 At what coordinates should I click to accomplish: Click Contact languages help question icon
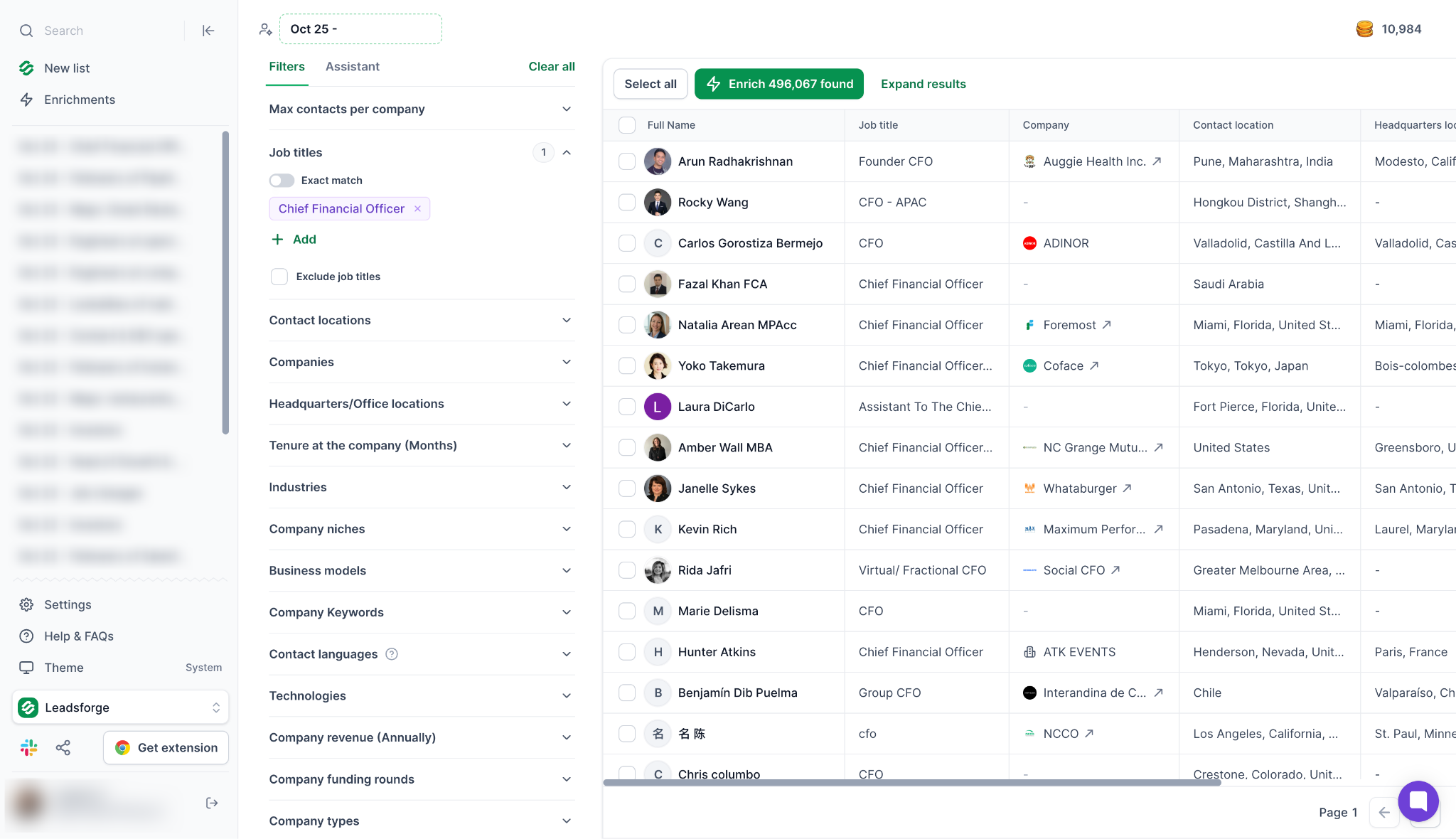click(x=392, y=654)
